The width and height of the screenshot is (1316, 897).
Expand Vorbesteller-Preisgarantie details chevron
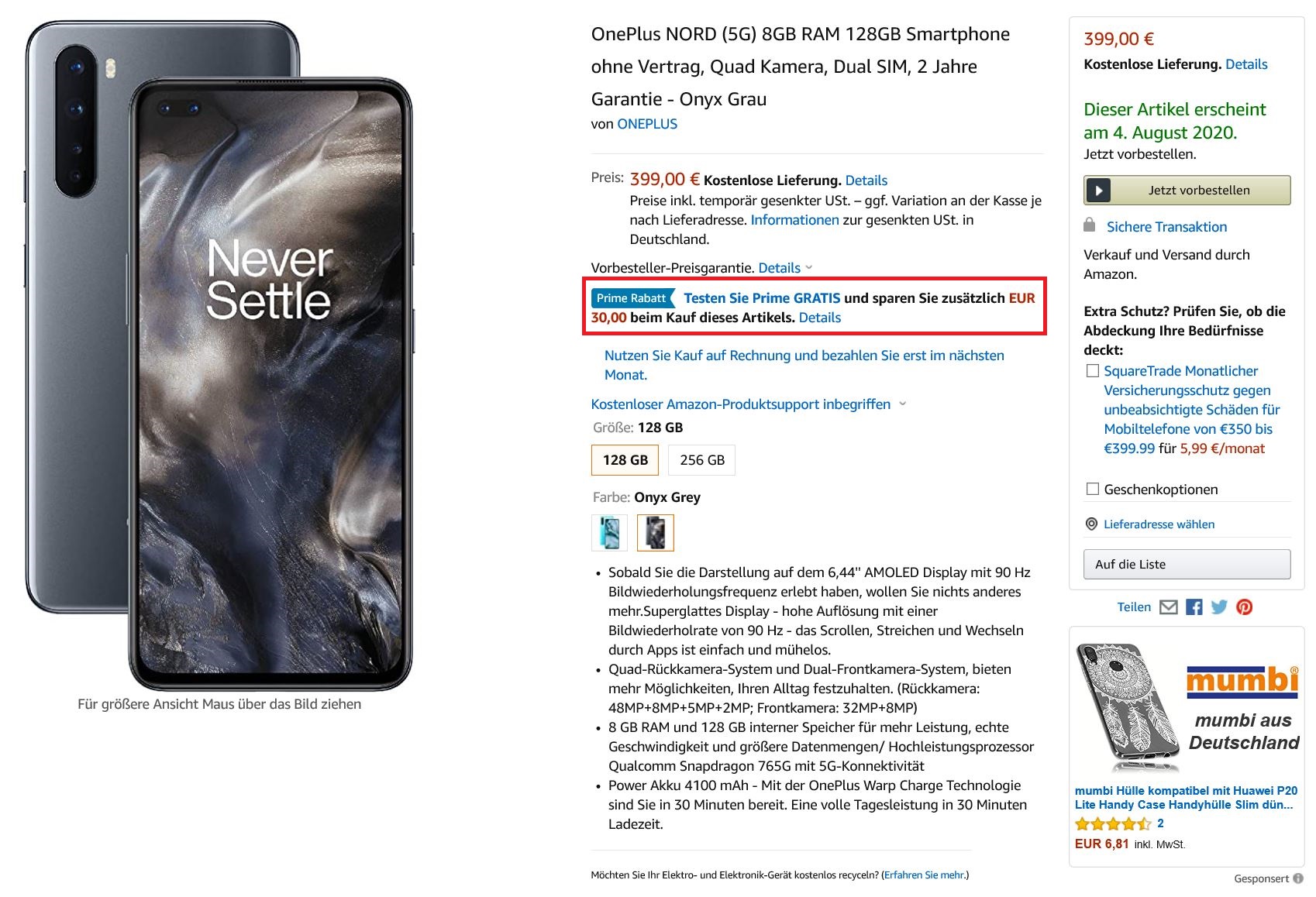[x=809, y=267]
